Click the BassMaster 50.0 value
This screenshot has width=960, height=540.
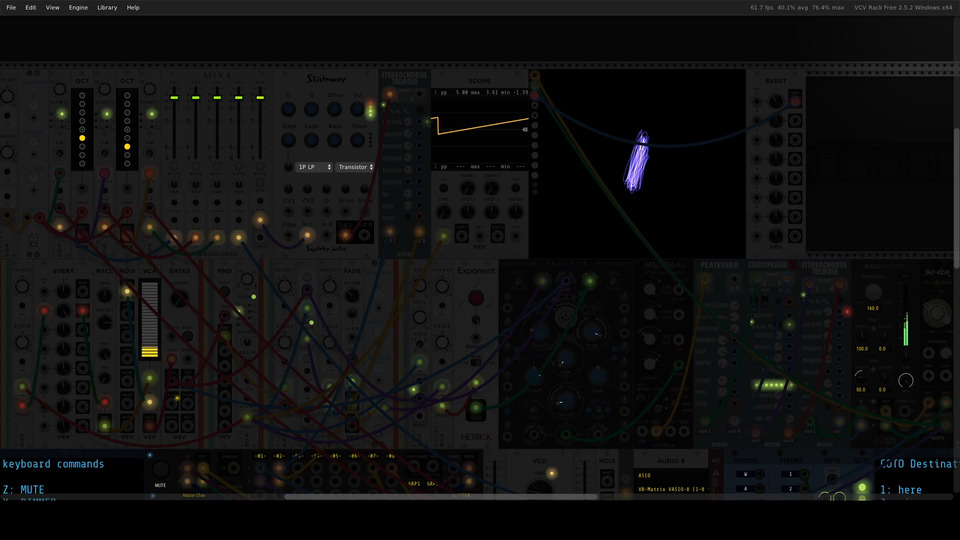[861, 389]
